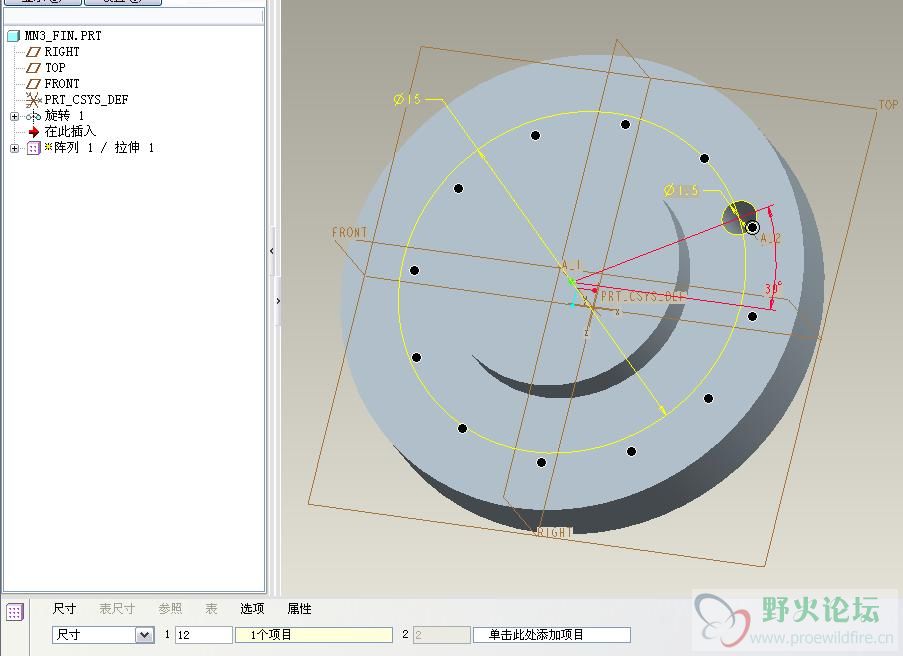903x656 pixels.
Task: Expand the 阵列 1 / 拉伸 1 node
Action: (x=14, y=149)
